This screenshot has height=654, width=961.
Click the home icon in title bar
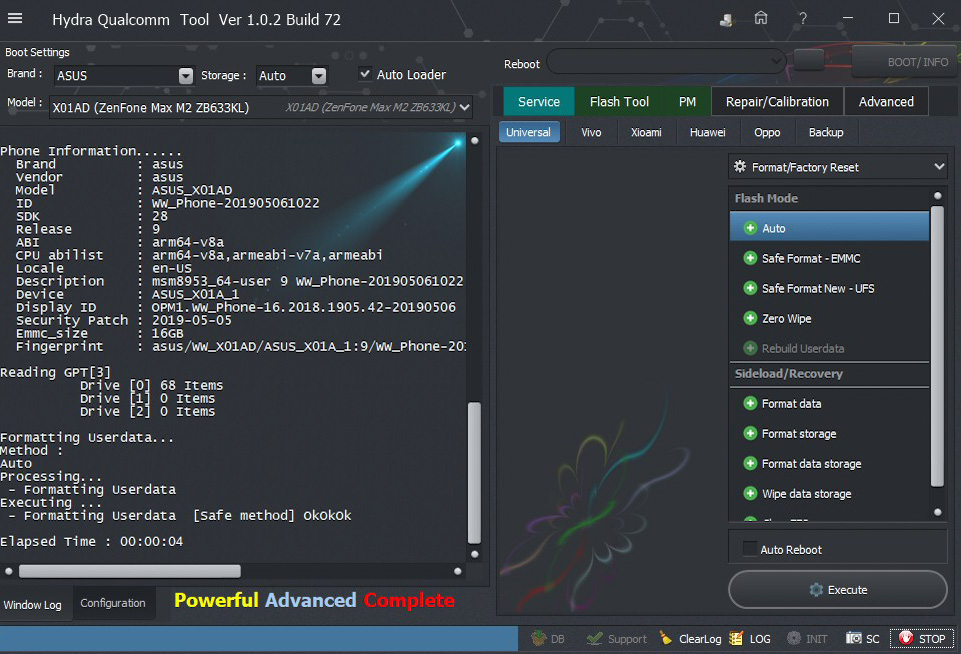point(761,19)
